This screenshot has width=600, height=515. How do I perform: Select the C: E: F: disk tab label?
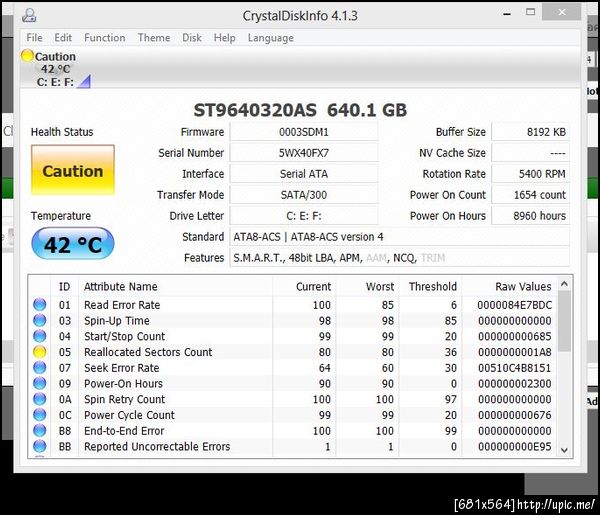click(55, 82)
